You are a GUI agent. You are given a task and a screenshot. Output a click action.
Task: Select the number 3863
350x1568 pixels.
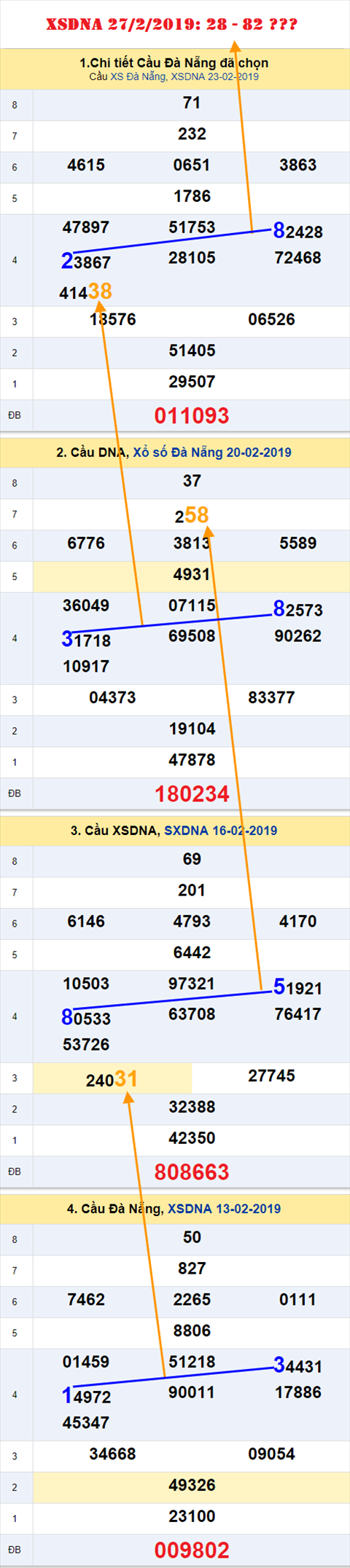[x=297, y=165]
